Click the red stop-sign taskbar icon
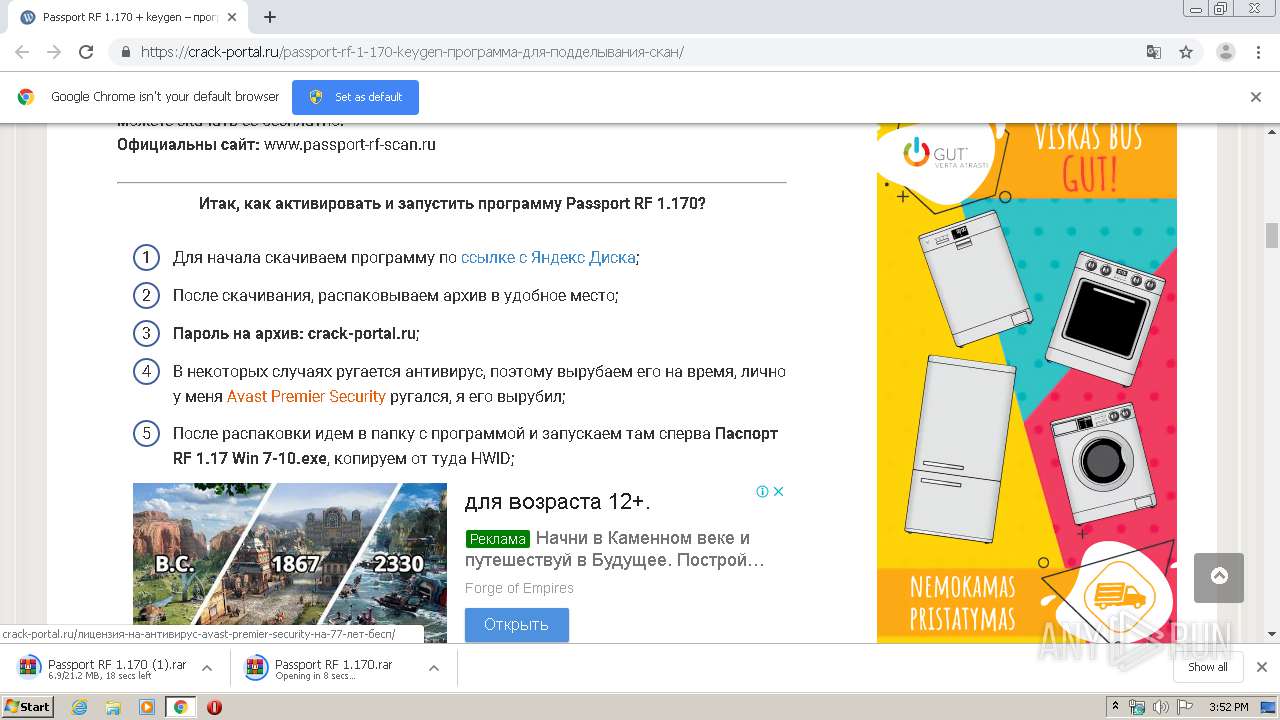The height and width of the screenshot is (720, 1280). [214, 707]
